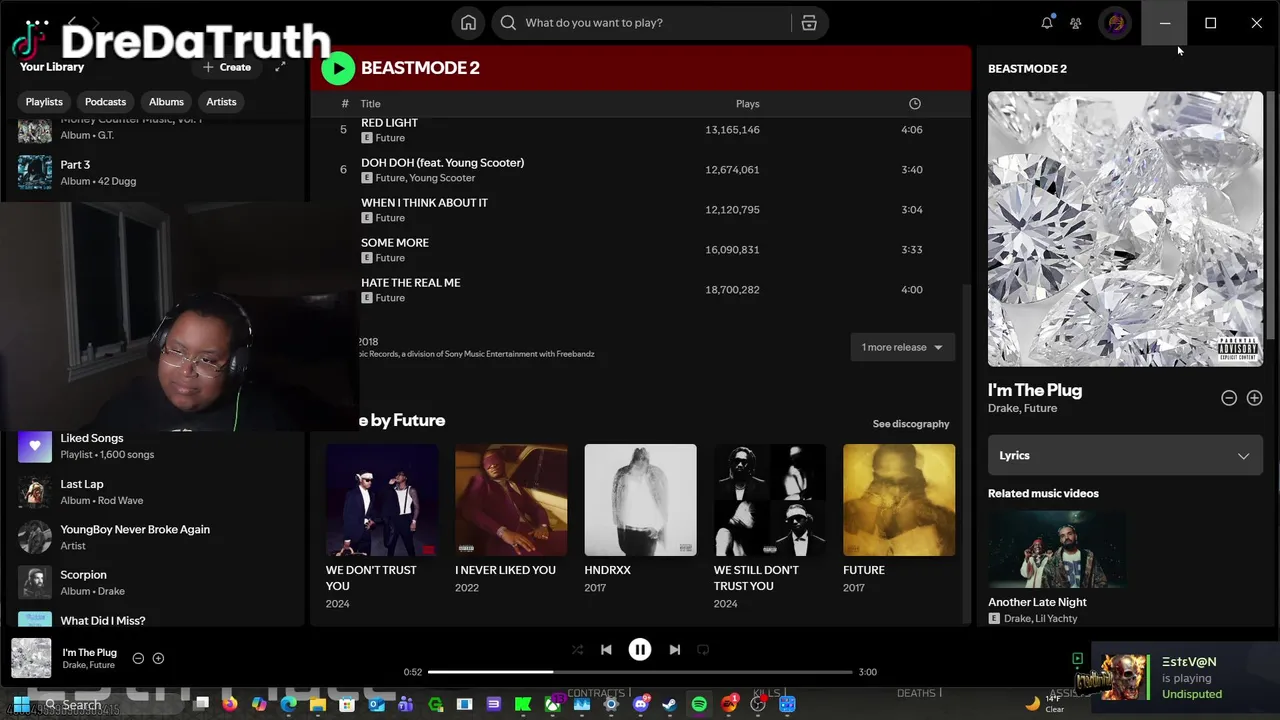Screen dimensions: 1280x720
Task: Open Spotify icon in the taskbar
Action: [x=699, y=704]
